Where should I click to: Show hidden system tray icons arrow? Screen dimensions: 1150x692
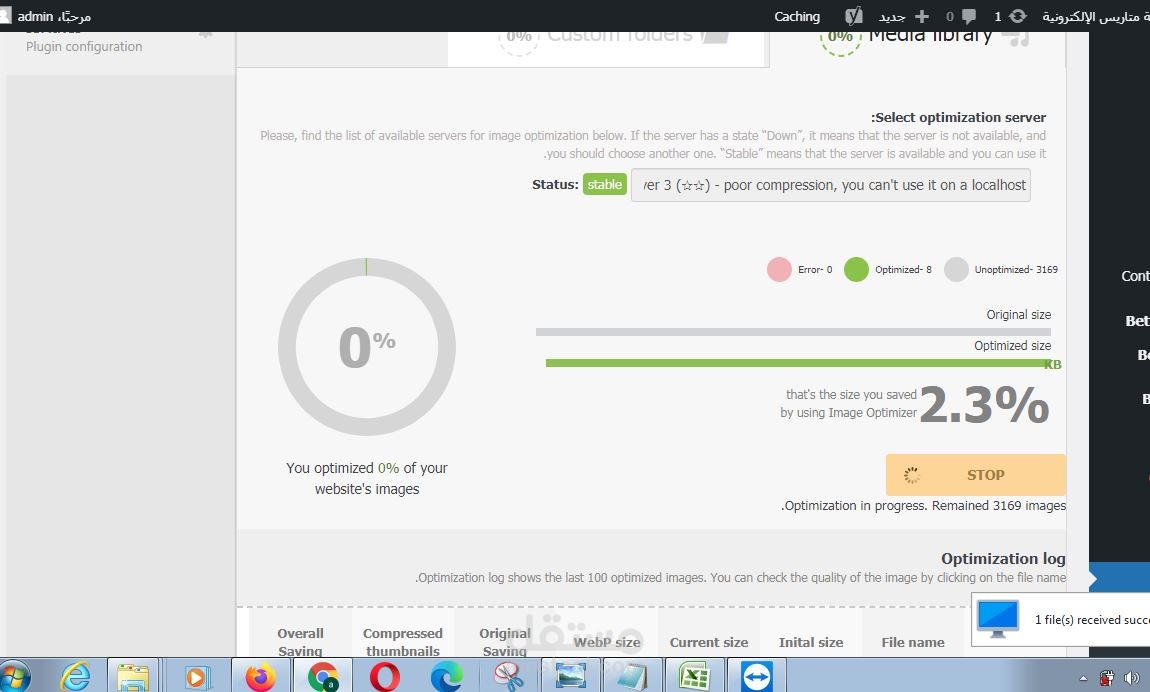click(1083, 678)
